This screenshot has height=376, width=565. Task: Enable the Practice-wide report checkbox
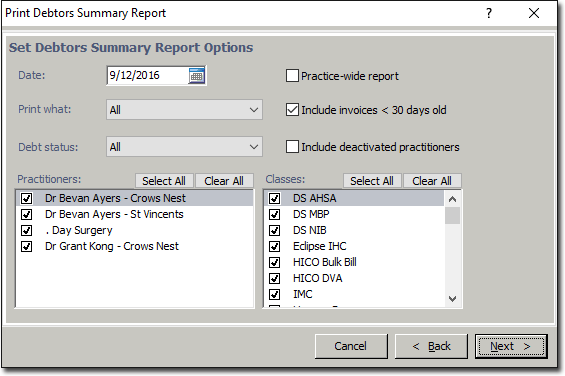click(x=292, y=76)
